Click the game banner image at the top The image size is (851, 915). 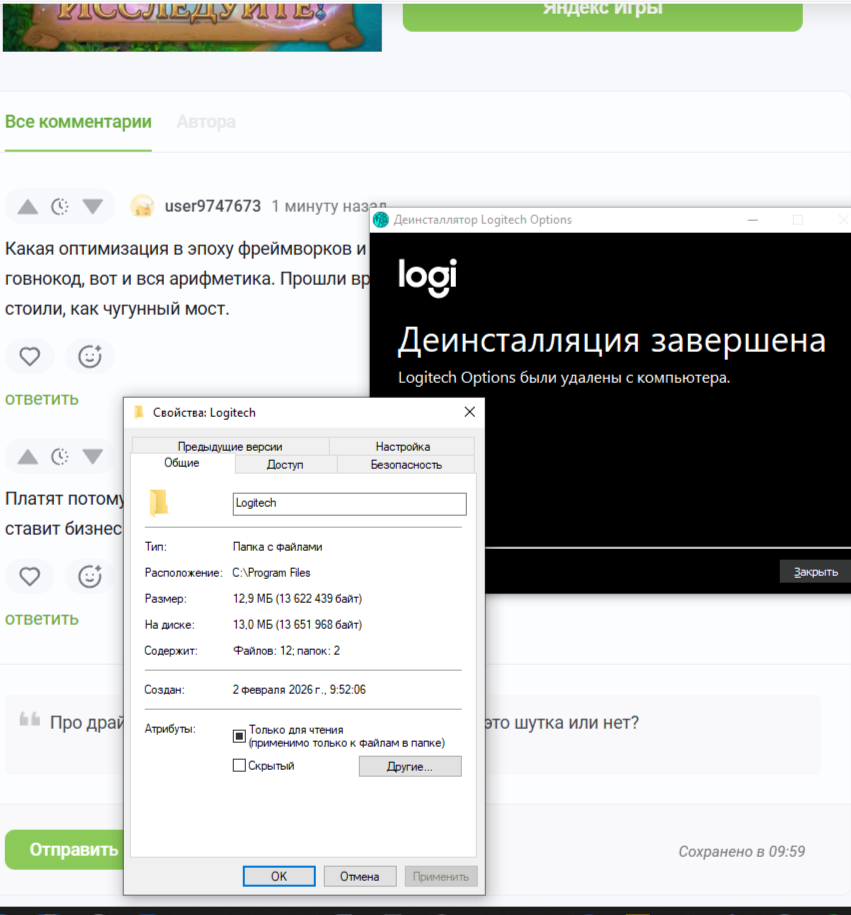[192, 26]
